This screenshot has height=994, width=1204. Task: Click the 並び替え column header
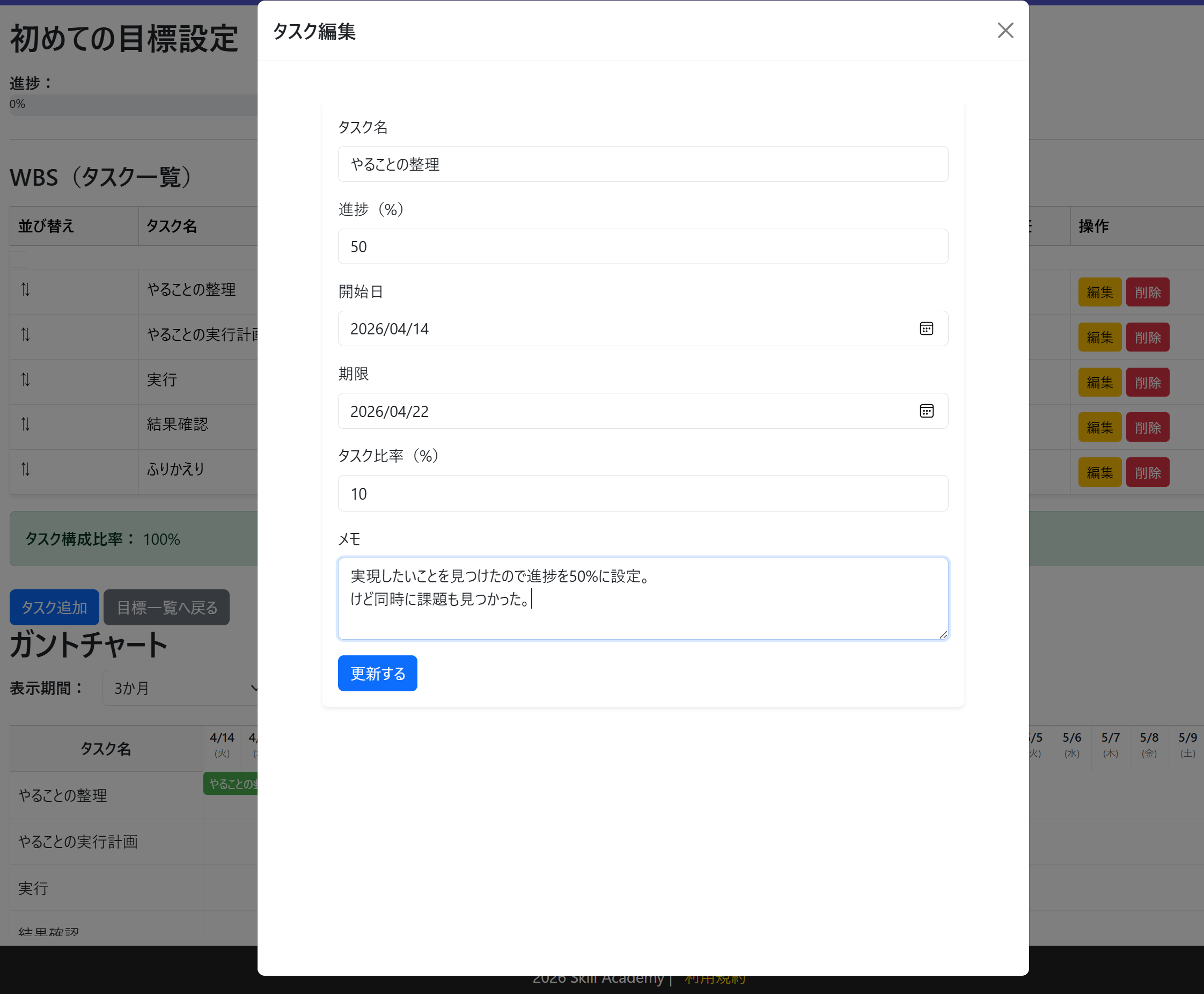click(46, 226)
